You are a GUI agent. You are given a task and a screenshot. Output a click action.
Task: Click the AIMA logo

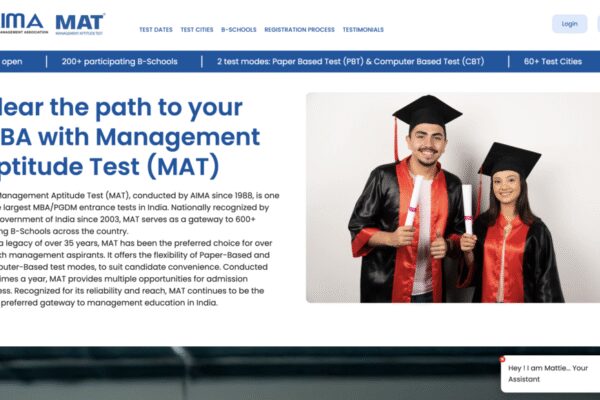point(24,24)
